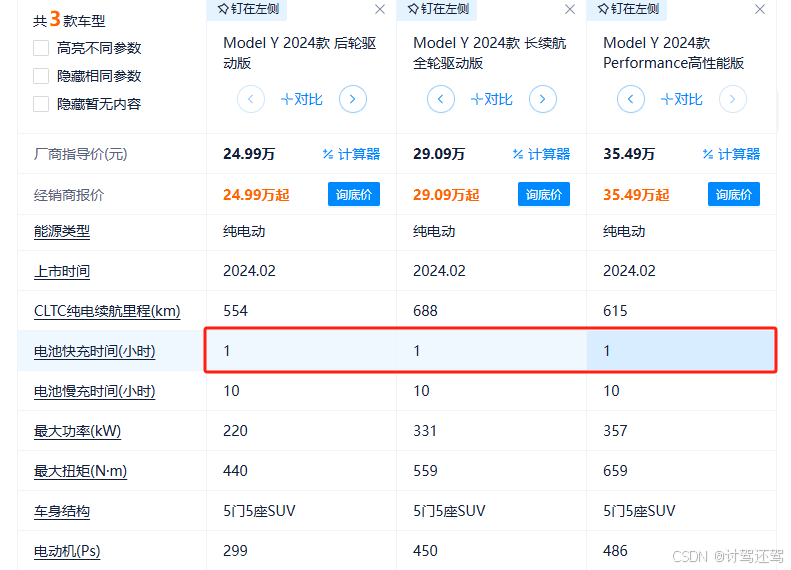Open the 最大功率(kW) parameter link
Screen dimensions: 791x570
[x=78, y=431]
